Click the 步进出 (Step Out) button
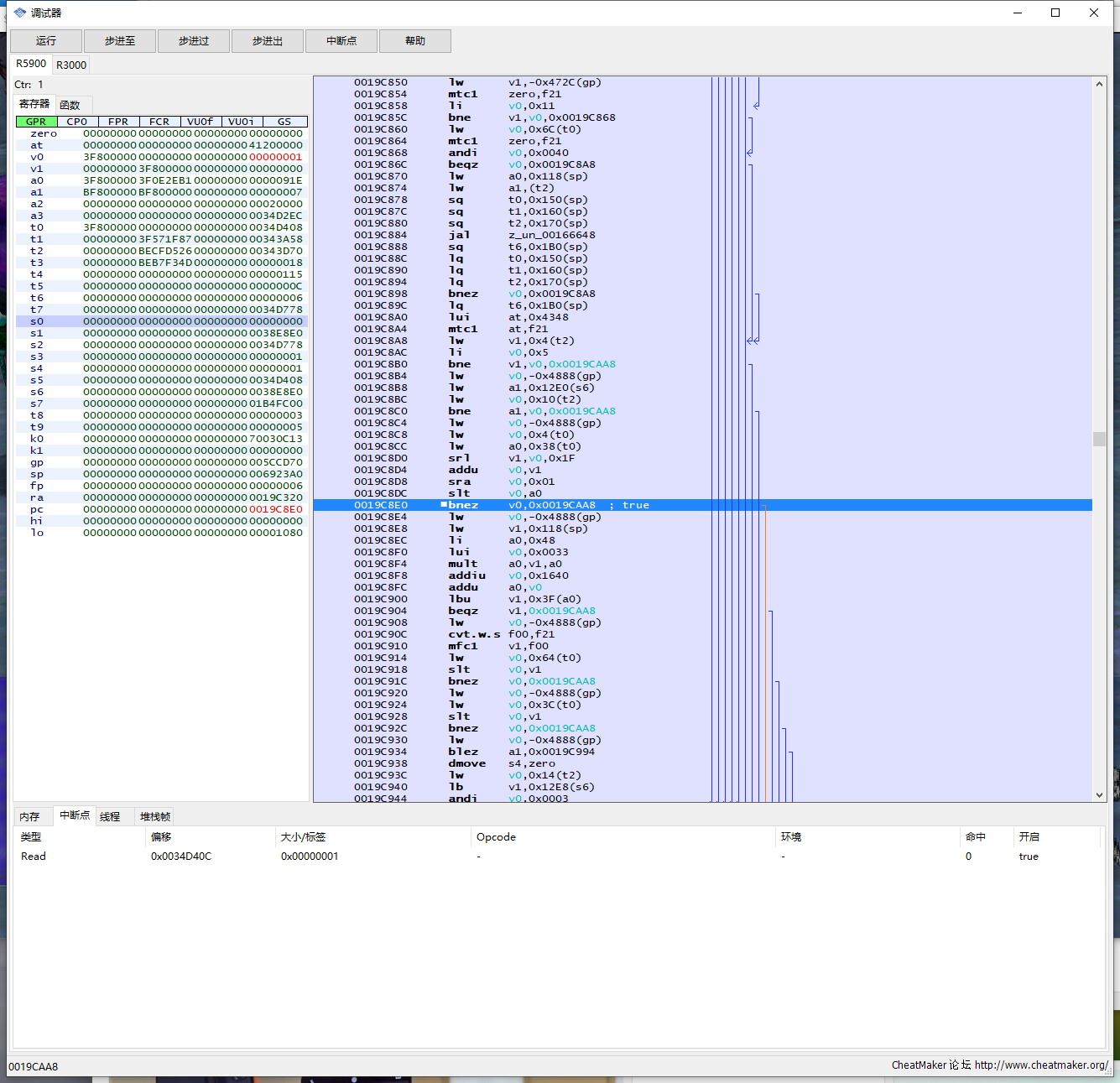The width and height of the screenshot is (1120, 1083). (x=268, y=41)
